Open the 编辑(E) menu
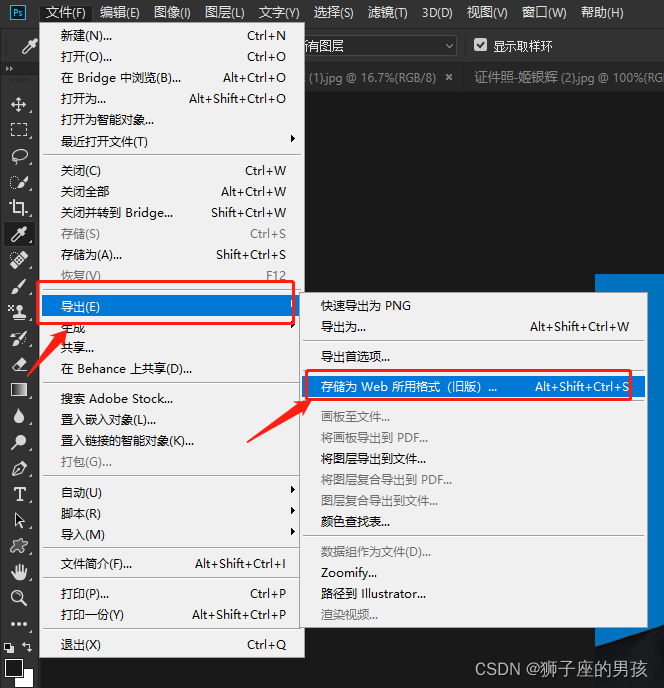This screenshot has height=688, width=664. tap(119, 12)
